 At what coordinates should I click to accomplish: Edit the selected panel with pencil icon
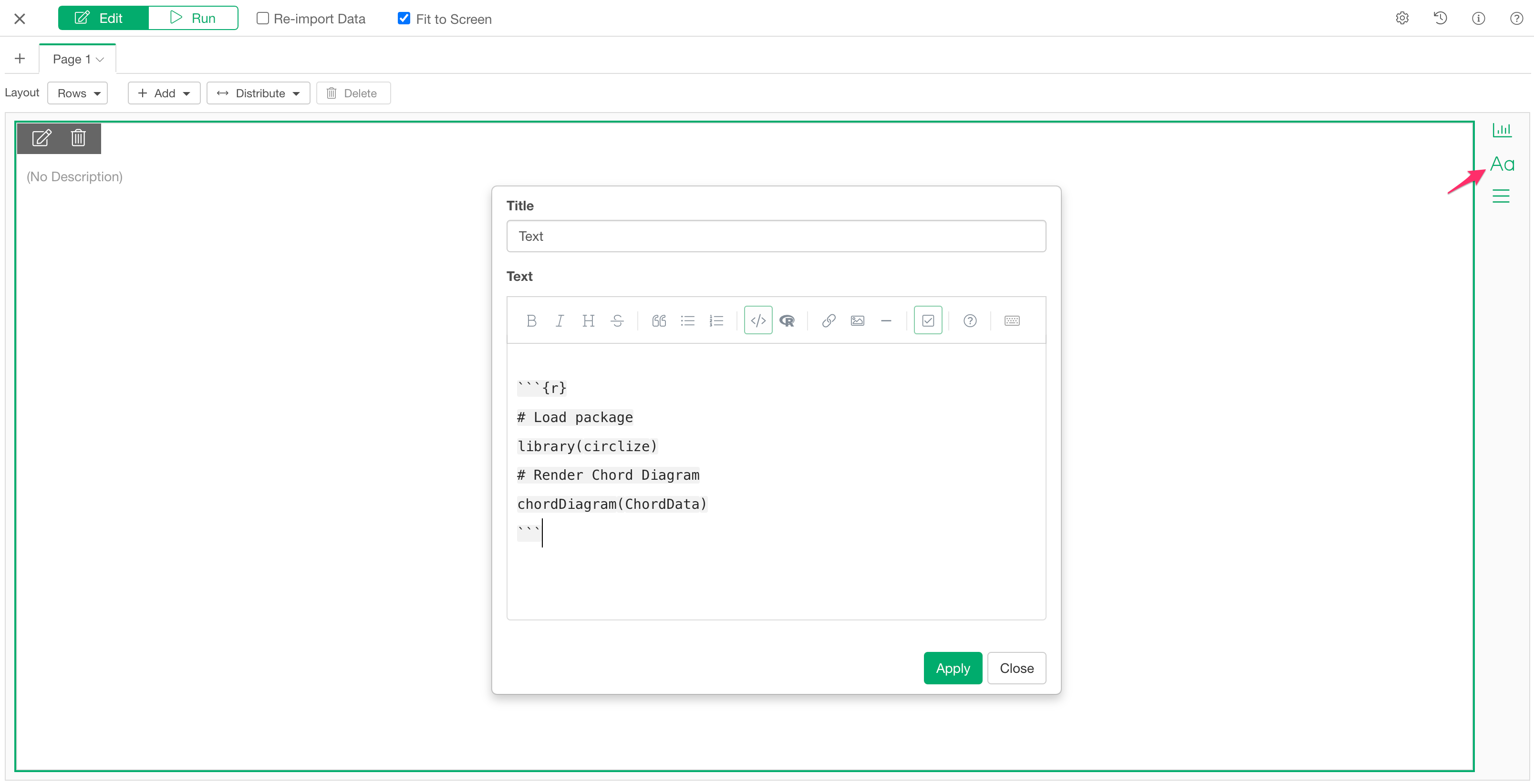(x=41, y=138)
